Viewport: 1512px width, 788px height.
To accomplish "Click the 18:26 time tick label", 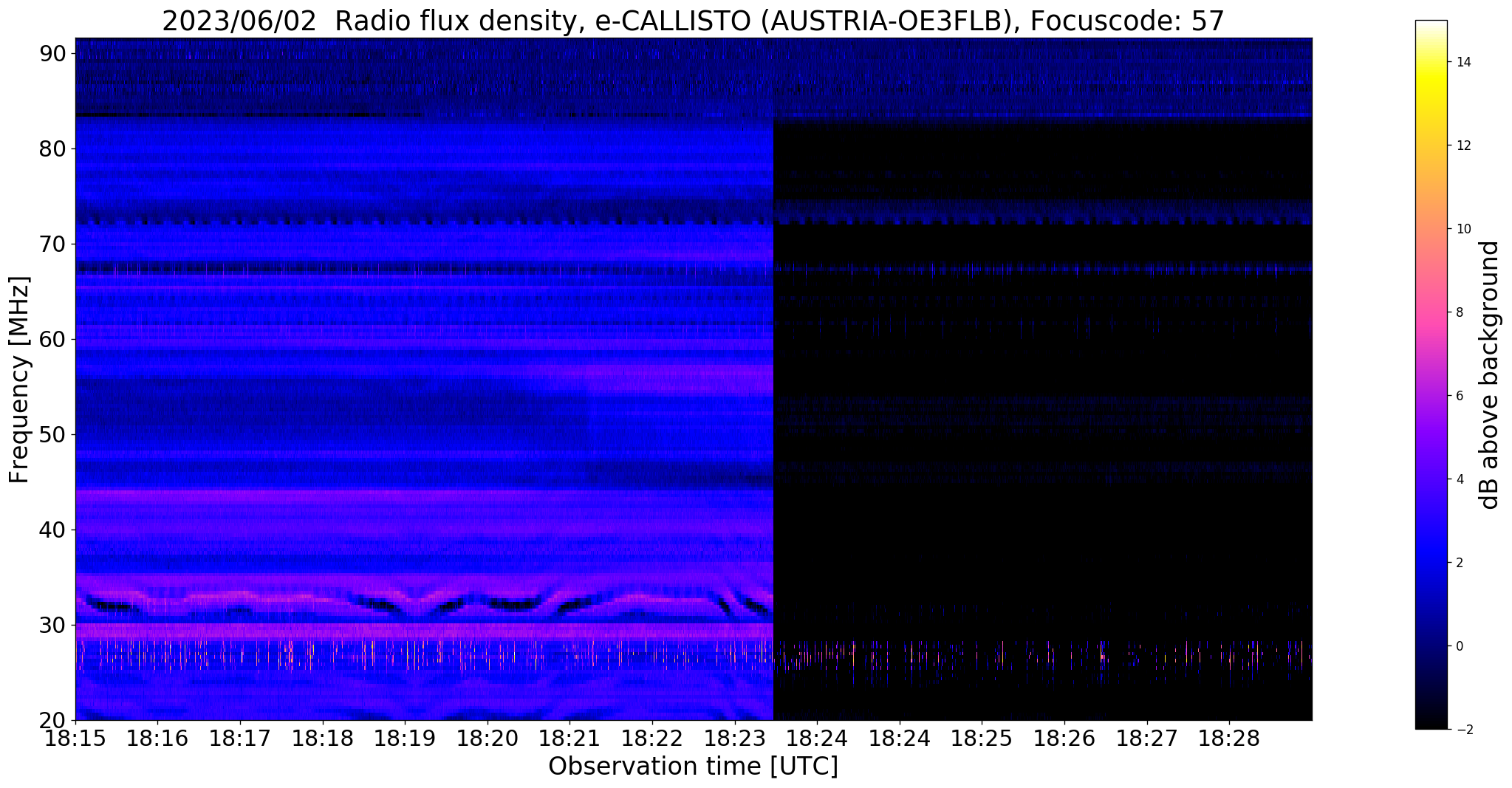I will point(1064,739).
